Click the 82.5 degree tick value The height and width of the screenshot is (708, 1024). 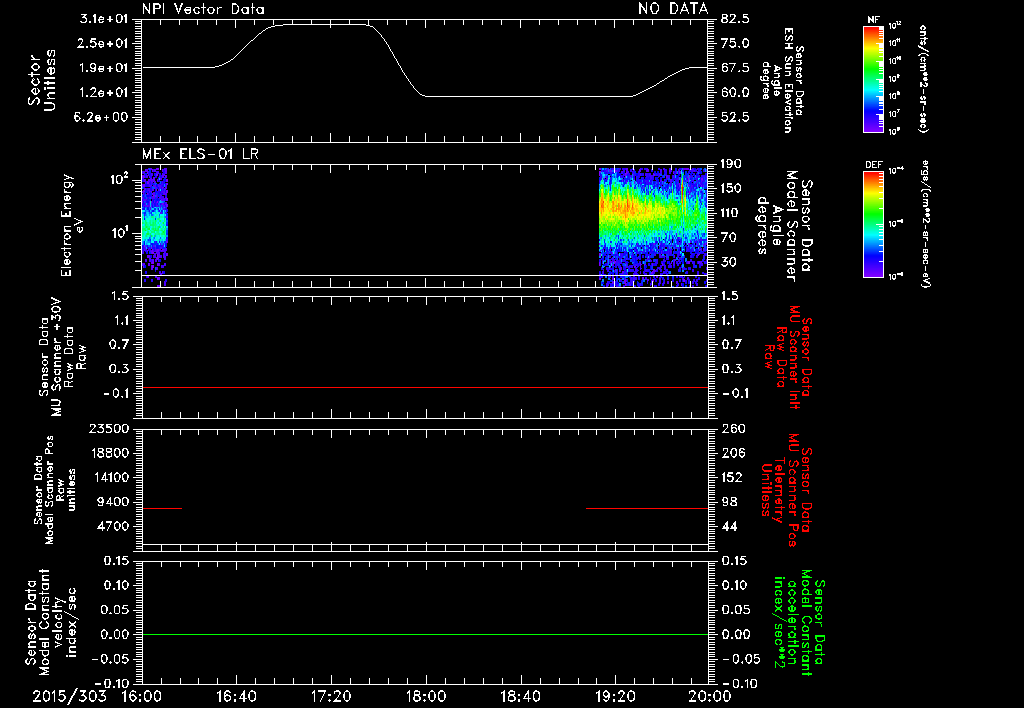coord(735,19)
